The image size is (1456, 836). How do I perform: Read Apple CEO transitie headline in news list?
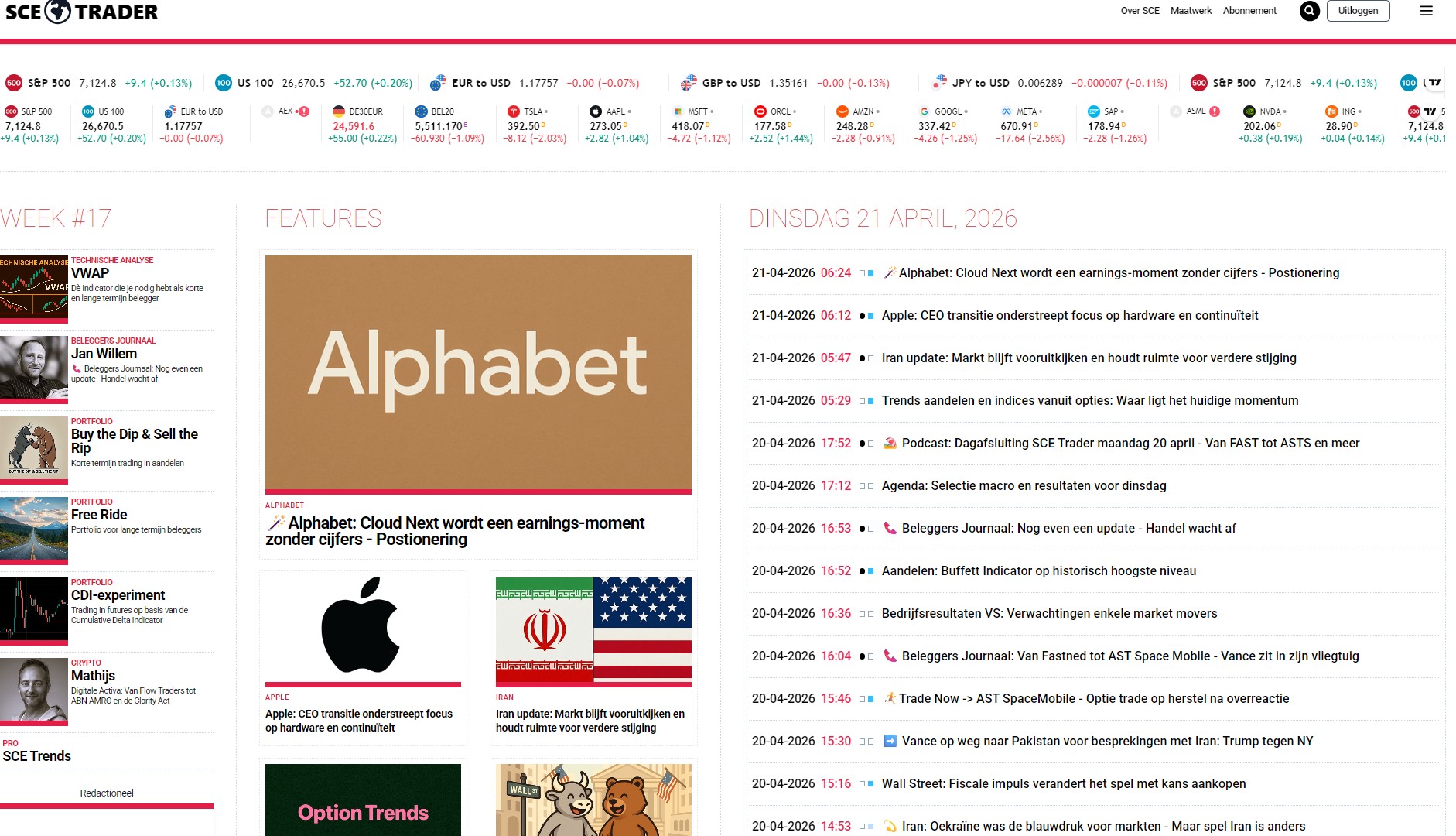(1070, 315)
